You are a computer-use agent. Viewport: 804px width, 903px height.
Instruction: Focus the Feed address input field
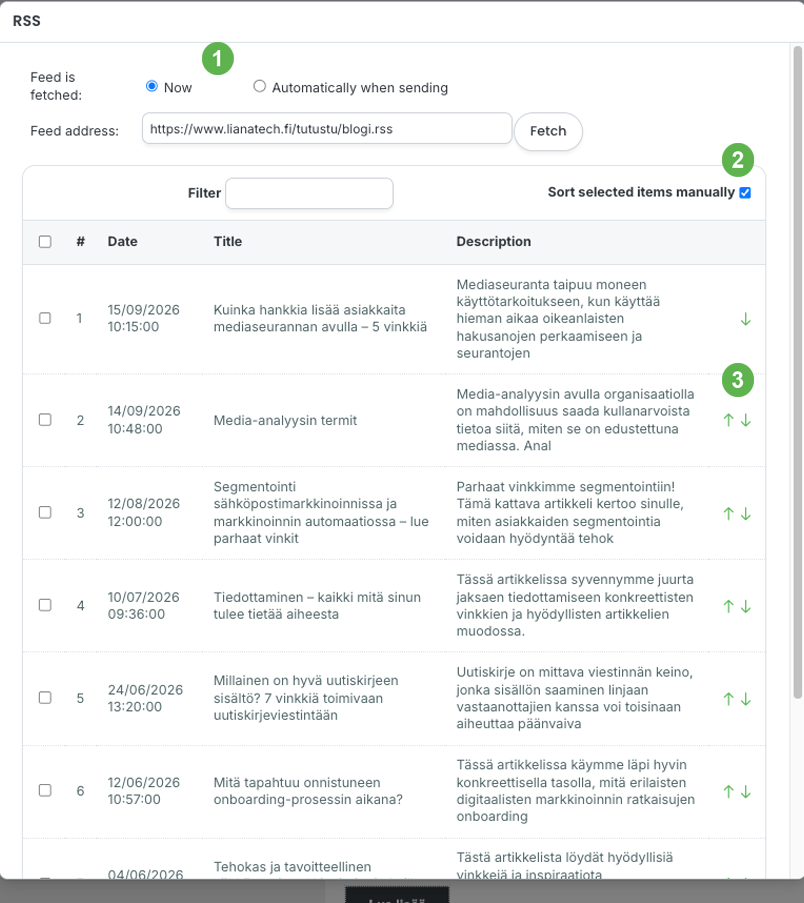tap(327, 128)
